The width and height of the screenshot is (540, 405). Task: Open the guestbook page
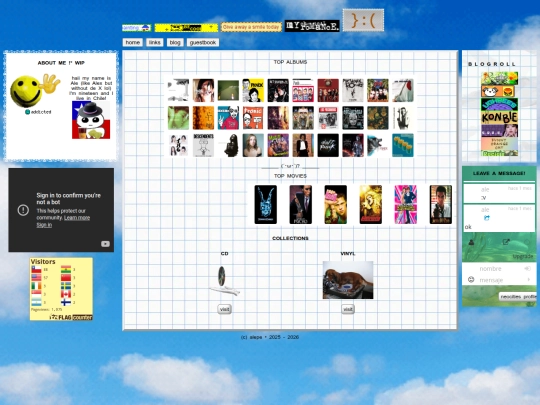click(x=203, y=42)
